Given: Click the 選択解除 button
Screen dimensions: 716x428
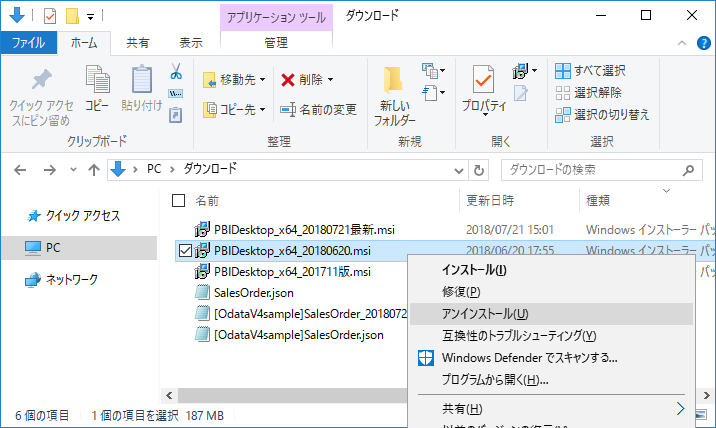Looking at the screenshot, I should tap(588, 93).
